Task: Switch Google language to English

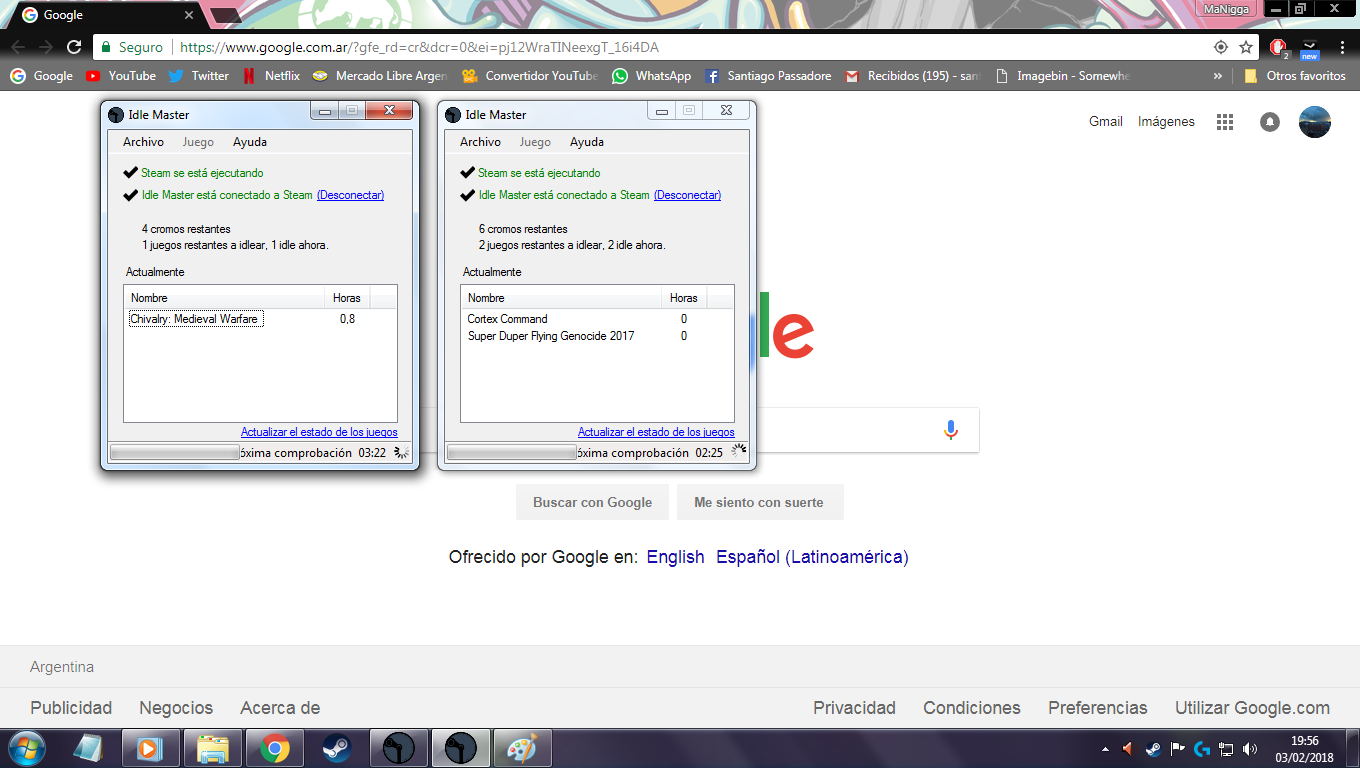Action: 675,557
